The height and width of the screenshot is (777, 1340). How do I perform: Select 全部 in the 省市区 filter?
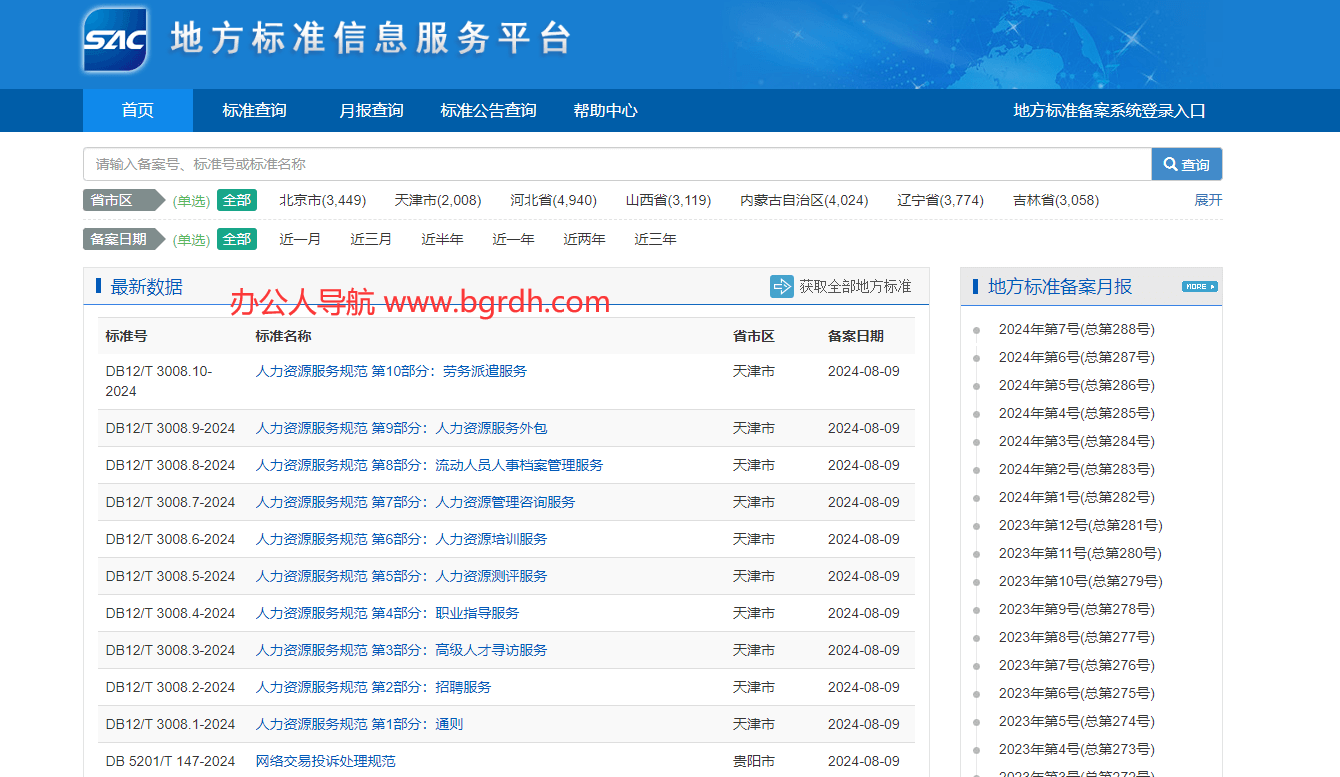point(237,200)
